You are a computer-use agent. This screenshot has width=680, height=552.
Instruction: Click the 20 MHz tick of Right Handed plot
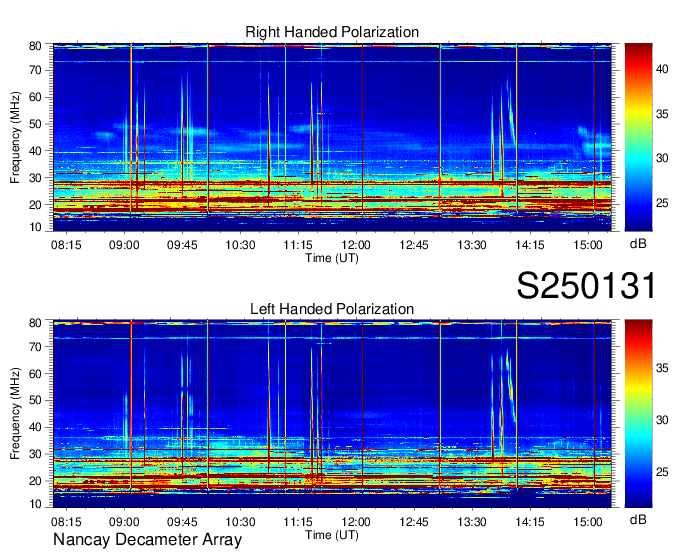[x=35, y=205]
